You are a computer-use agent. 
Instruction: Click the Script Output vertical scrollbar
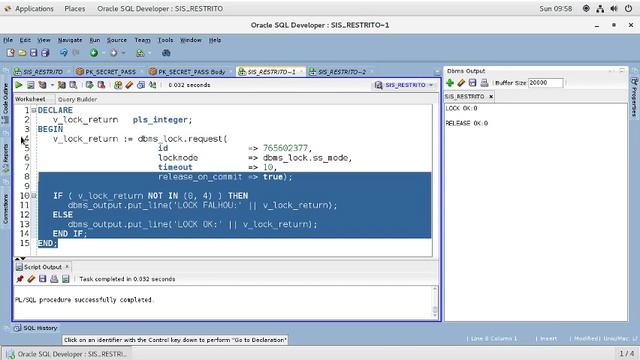[435, 302]
